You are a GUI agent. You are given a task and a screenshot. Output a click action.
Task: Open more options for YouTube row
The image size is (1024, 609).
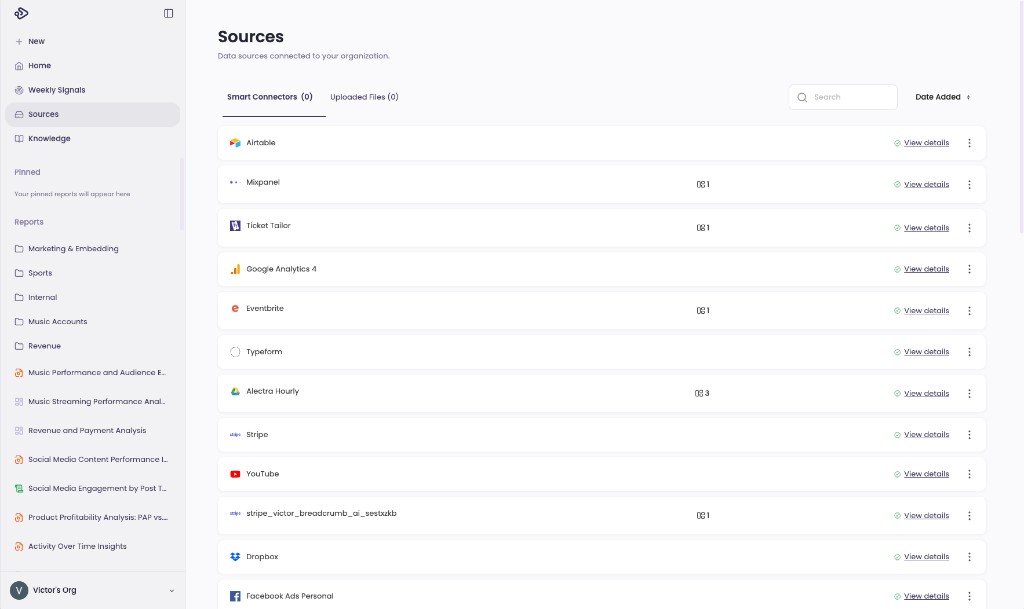[969, 474]
